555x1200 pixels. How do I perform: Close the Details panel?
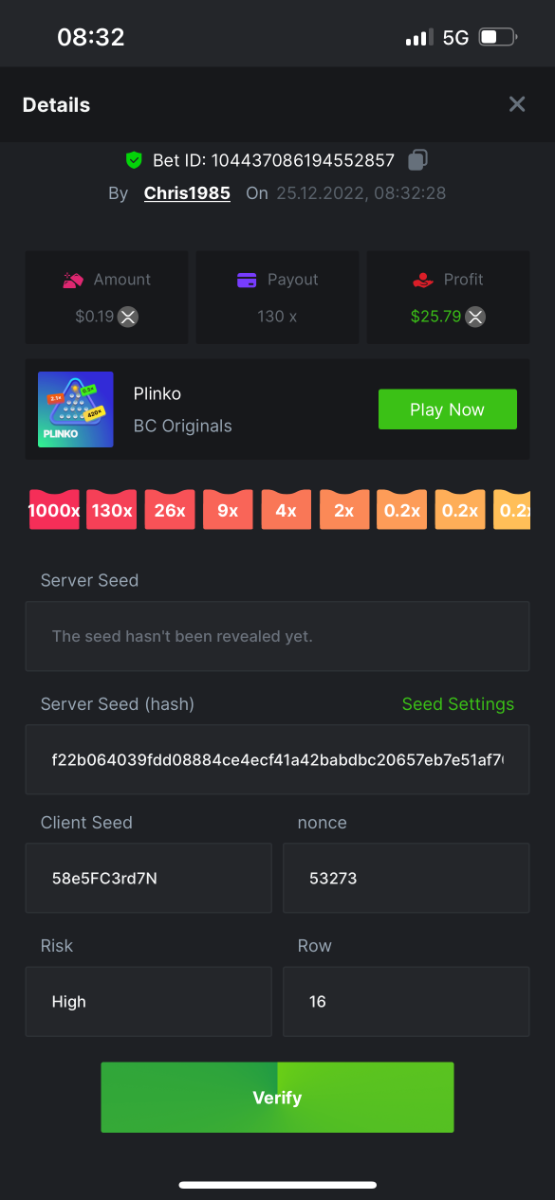(517, 104)
